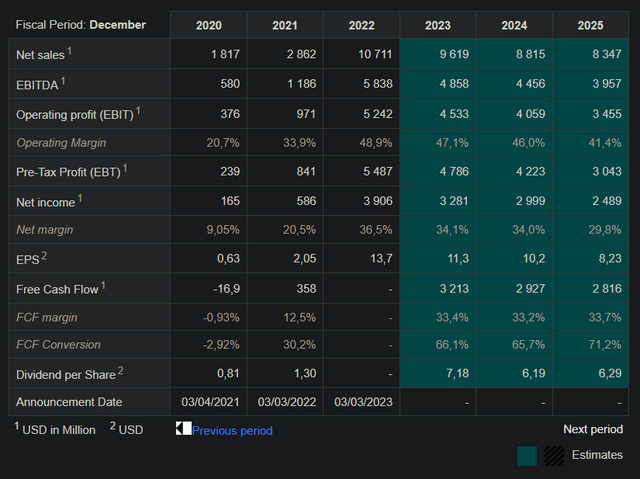Select the 2023 column header

pos(438,25)
